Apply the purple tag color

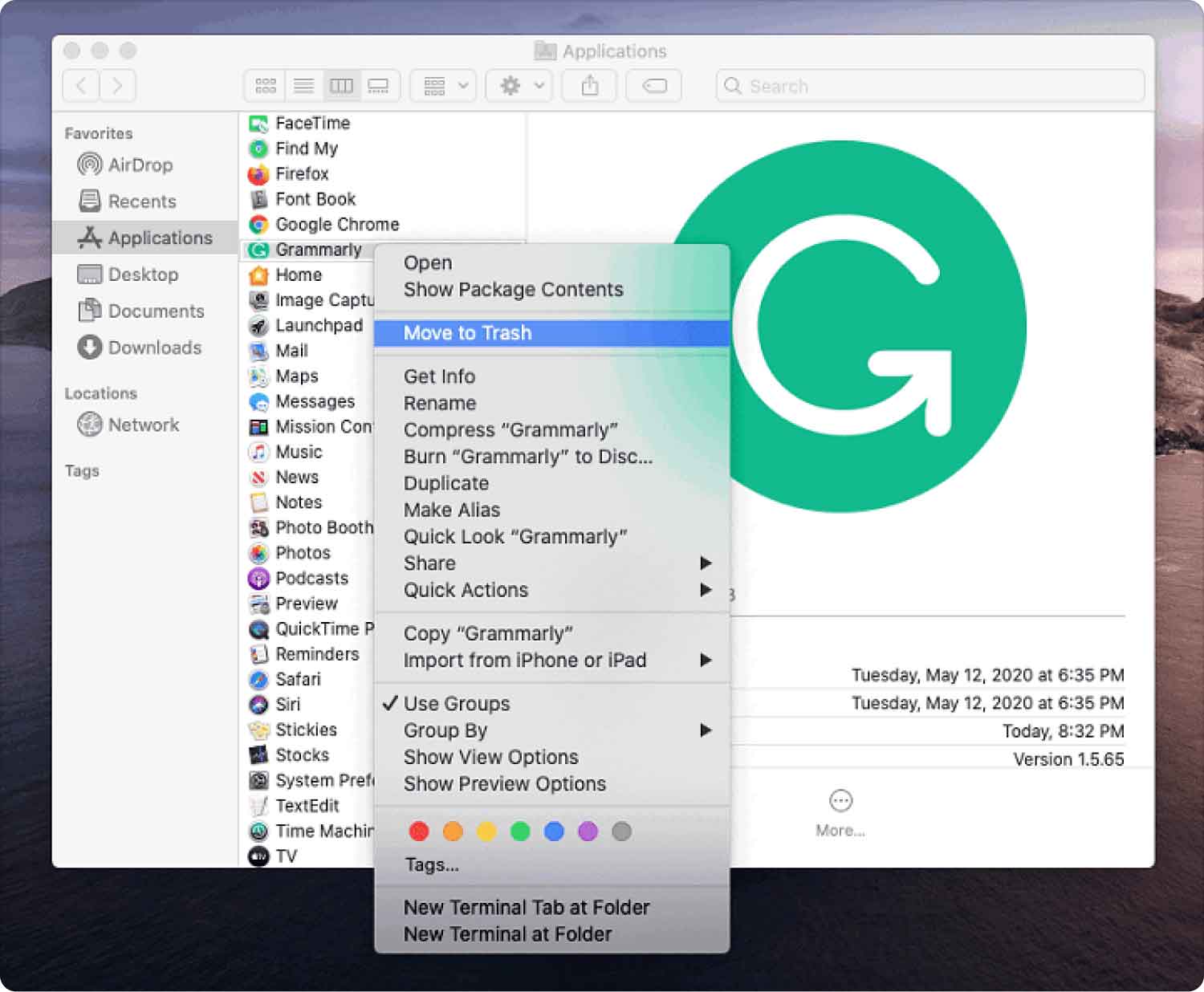(588, 831)
